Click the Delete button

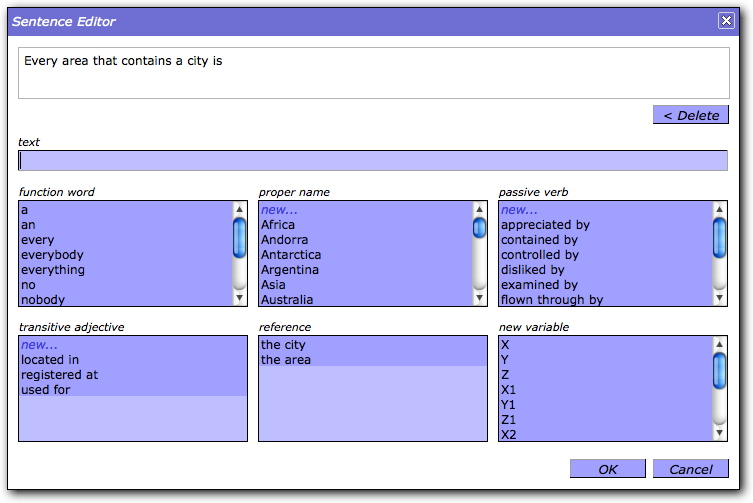690,115
